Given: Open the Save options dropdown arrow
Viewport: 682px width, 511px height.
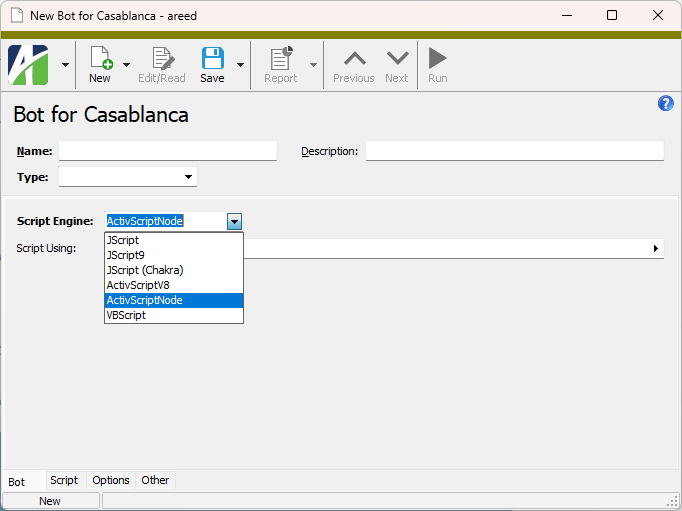Looking at the screenshot, I should pyautogui.click(x=241, y=65).
